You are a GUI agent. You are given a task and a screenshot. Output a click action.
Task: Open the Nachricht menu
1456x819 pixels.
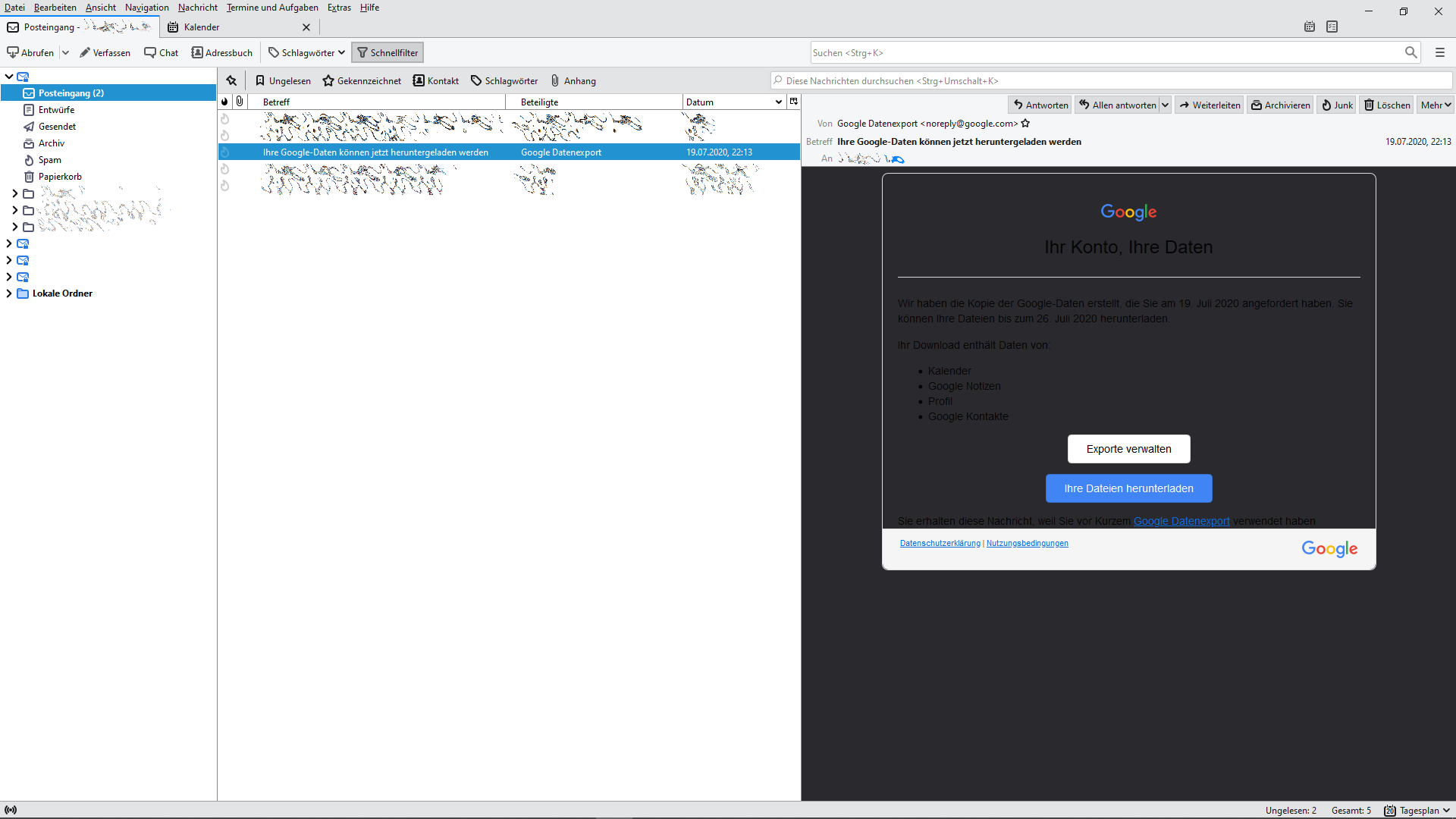tap(198, 8)
